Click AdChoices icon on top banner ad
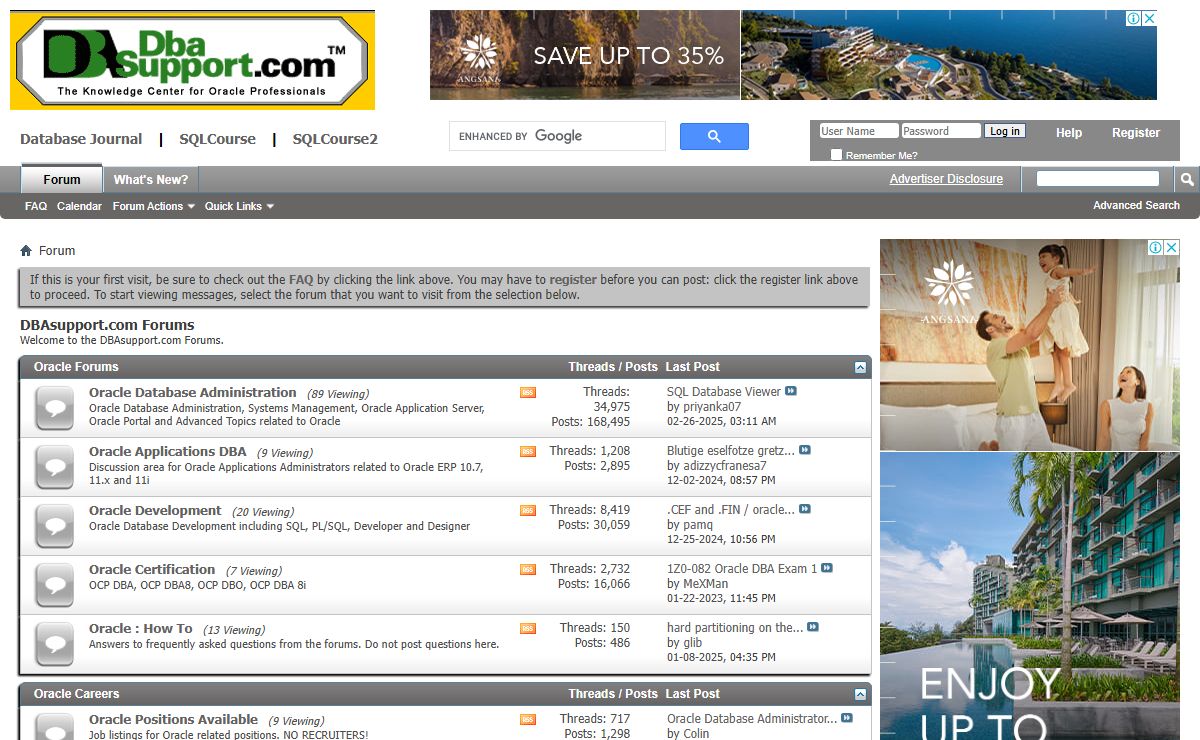 1134,18
